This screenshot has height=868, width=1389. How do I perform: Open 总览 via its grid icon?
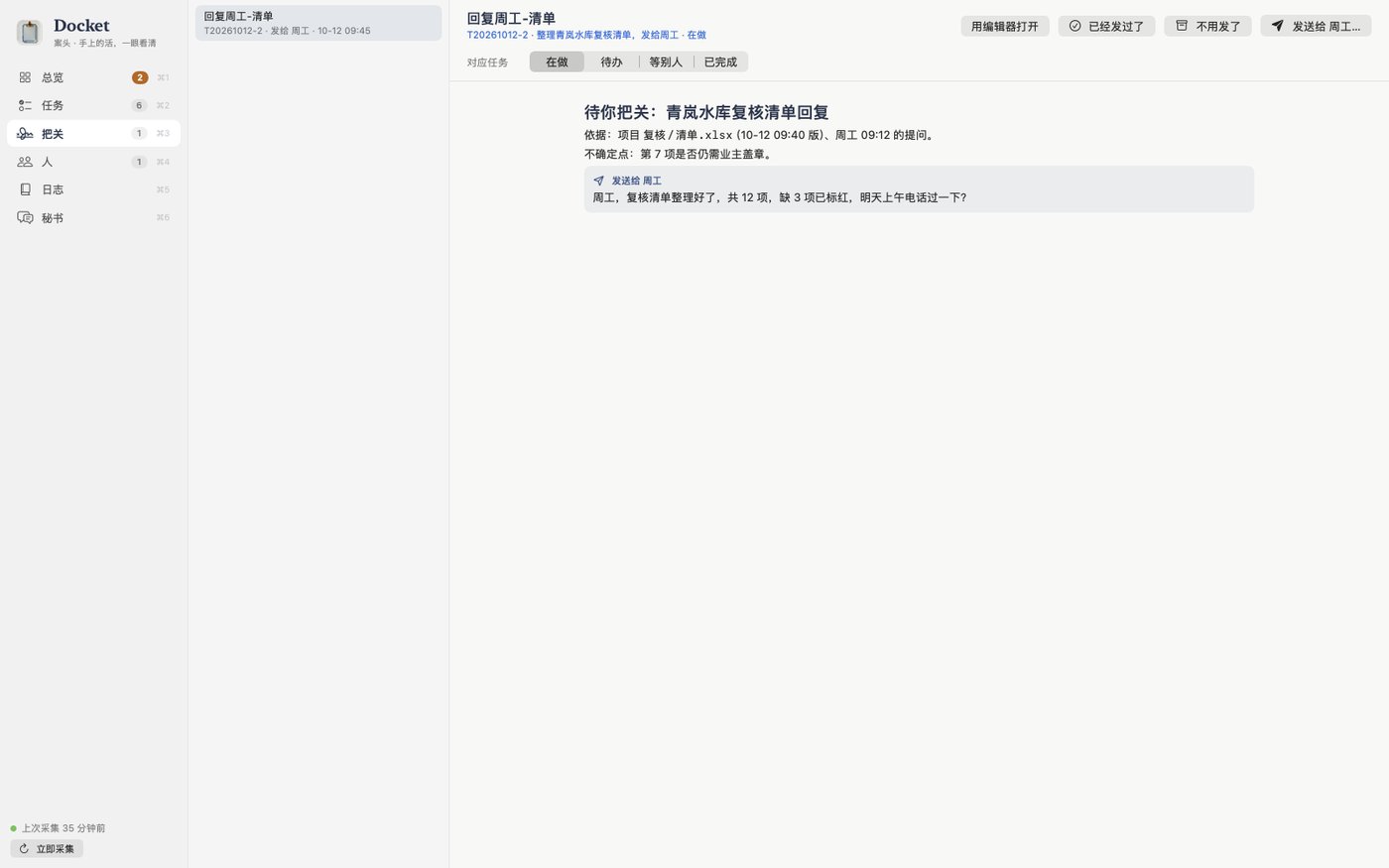pyautogui.click(x=25, y=77)
